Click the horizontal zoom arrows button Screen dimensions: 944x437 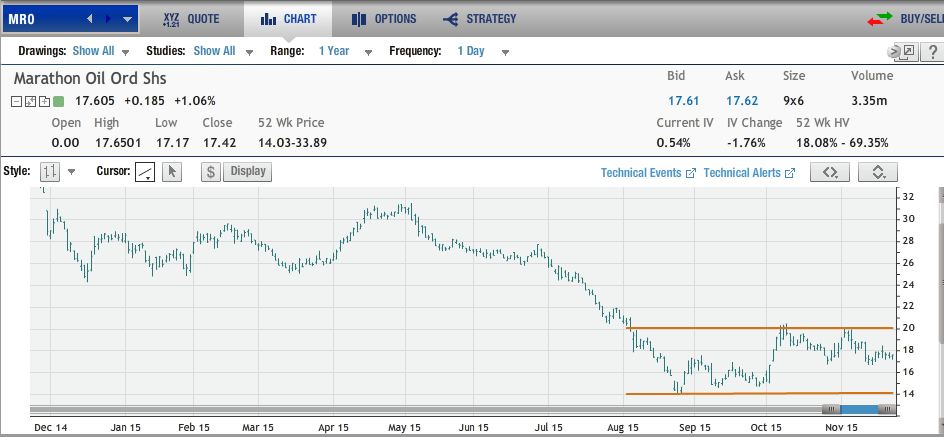pos(829,172)
